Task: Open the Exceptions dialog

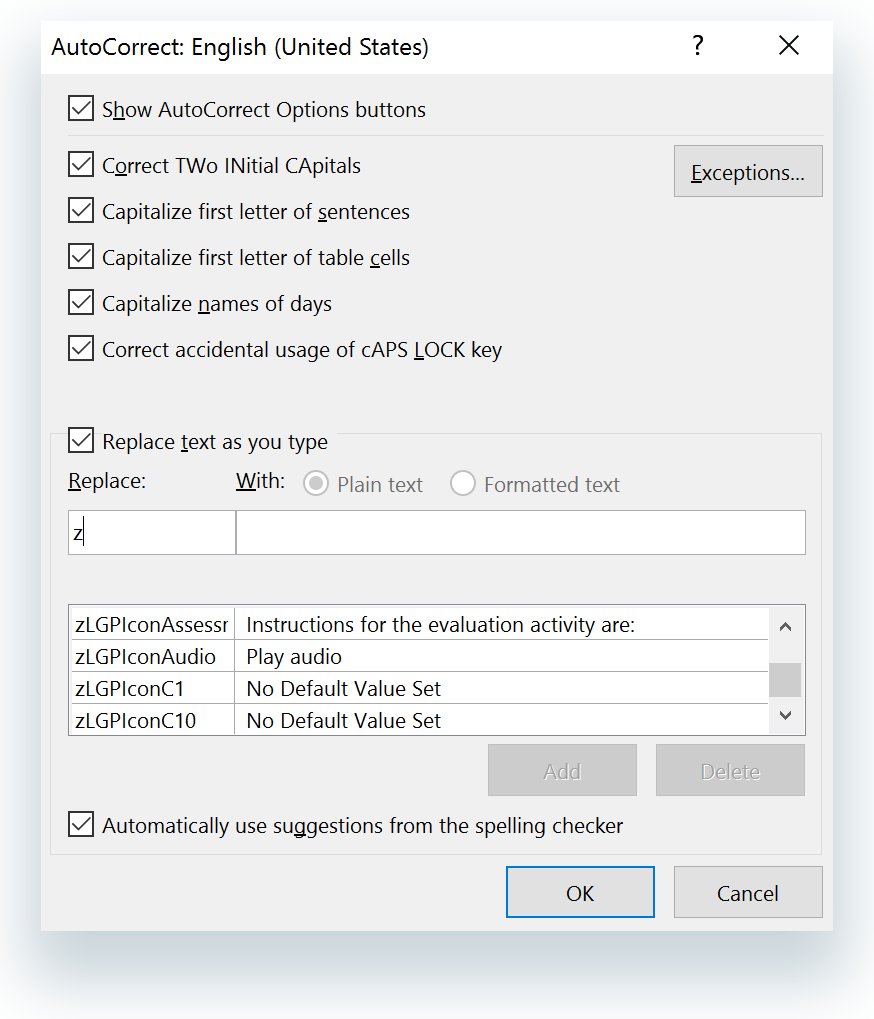Action: [x=748, y=172]
